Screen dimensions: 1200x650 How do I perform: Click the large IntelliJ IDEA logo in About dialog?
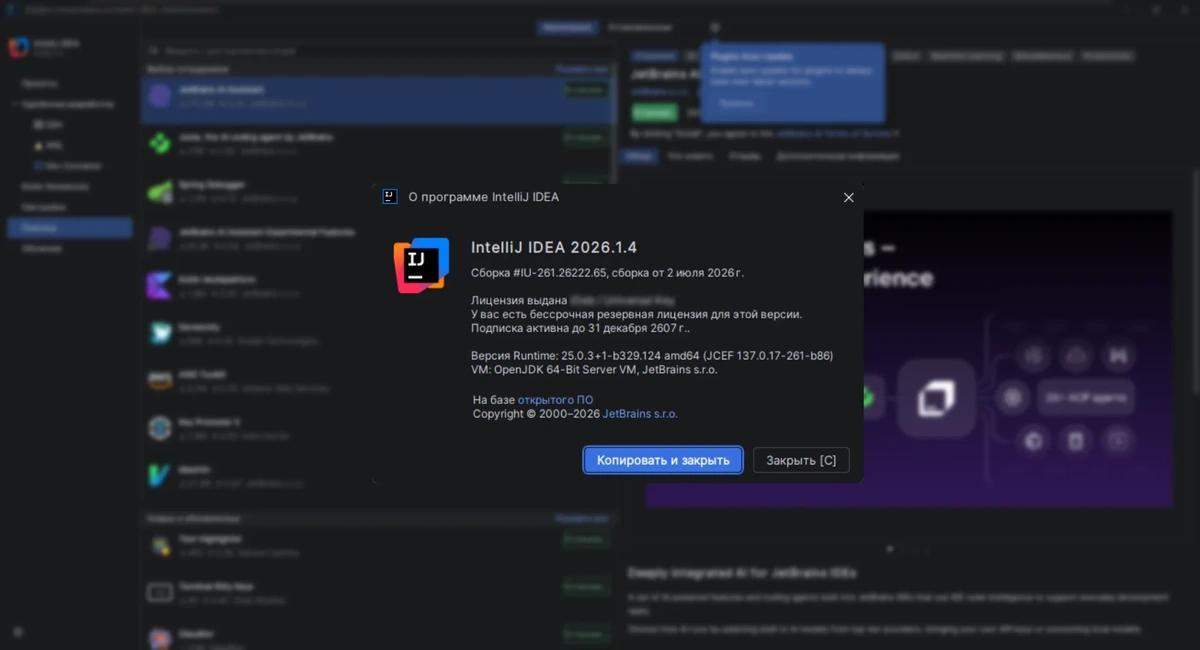tap(421, 265)
